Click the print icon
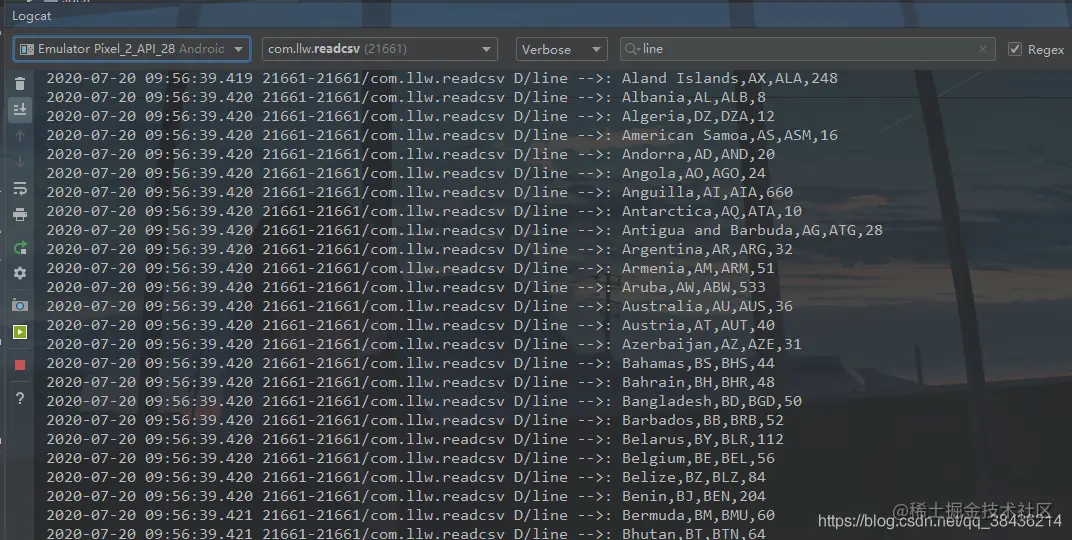The width and height of the screenshot is (1072, 540). (20, 215)
